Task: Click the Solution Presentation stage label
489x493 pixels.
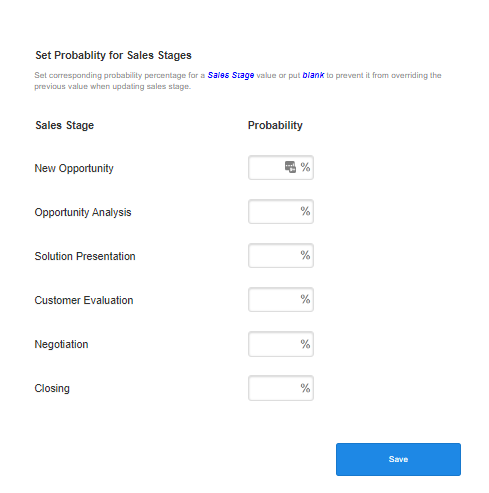Action: [85, 256]
